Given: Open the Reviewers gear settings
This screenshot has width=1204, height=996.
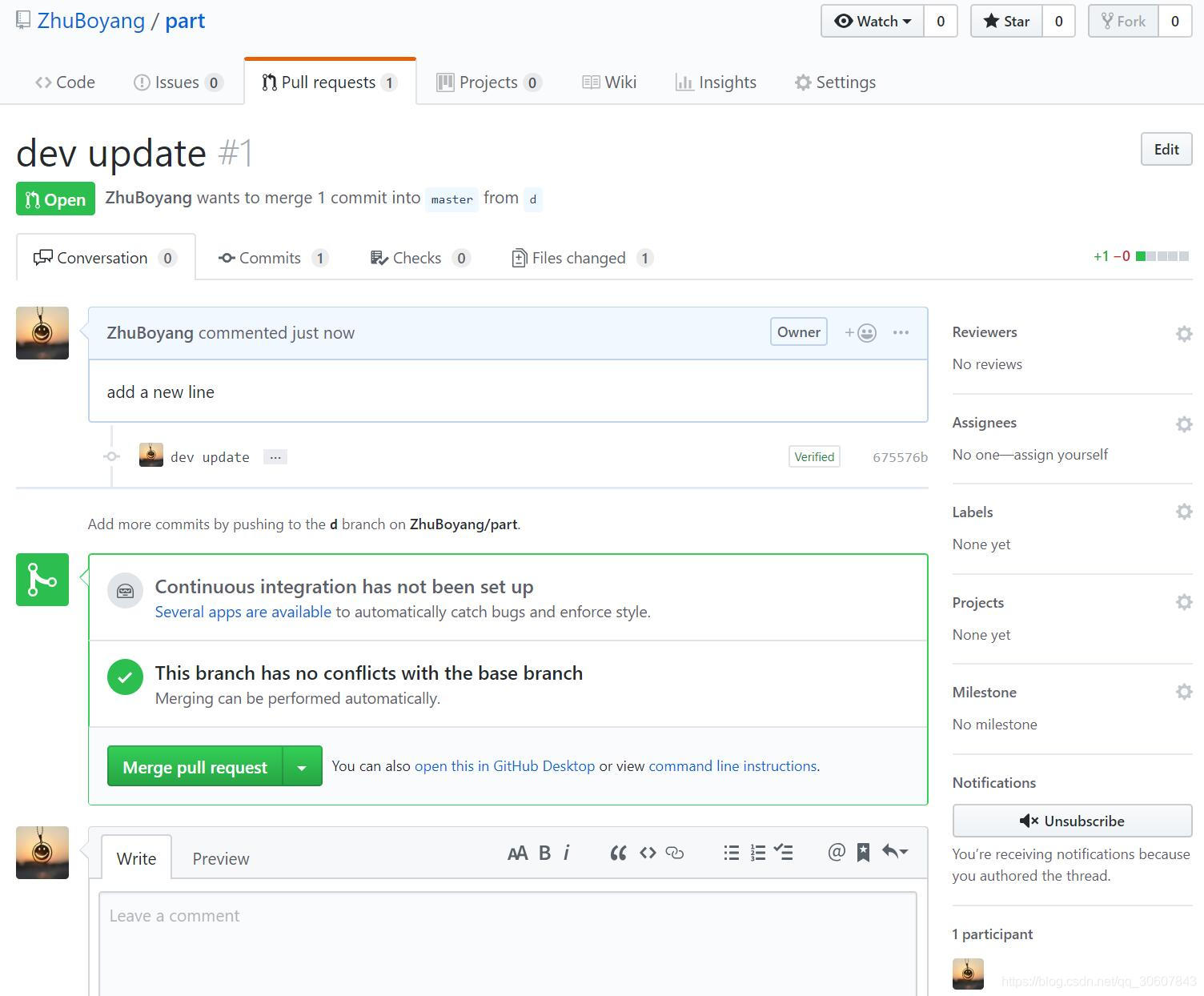Looking at the screenshot, I should pos(1184,333).
